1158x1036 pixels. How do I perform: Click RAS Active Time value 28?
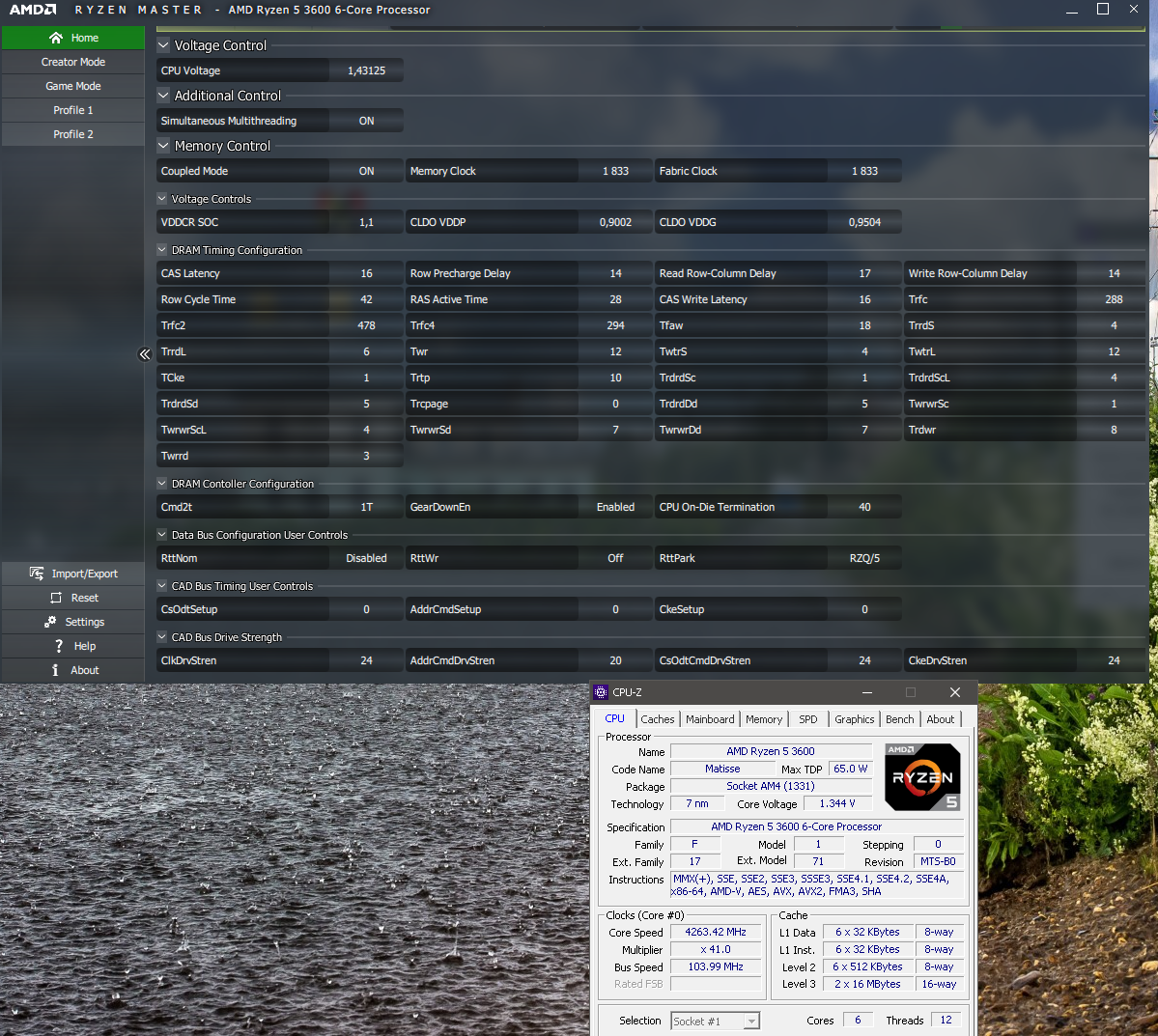[615, 299]
